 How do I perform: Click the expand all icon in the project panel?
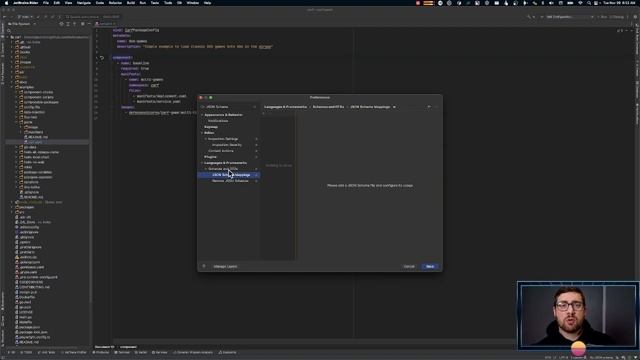tap(68, 24)
